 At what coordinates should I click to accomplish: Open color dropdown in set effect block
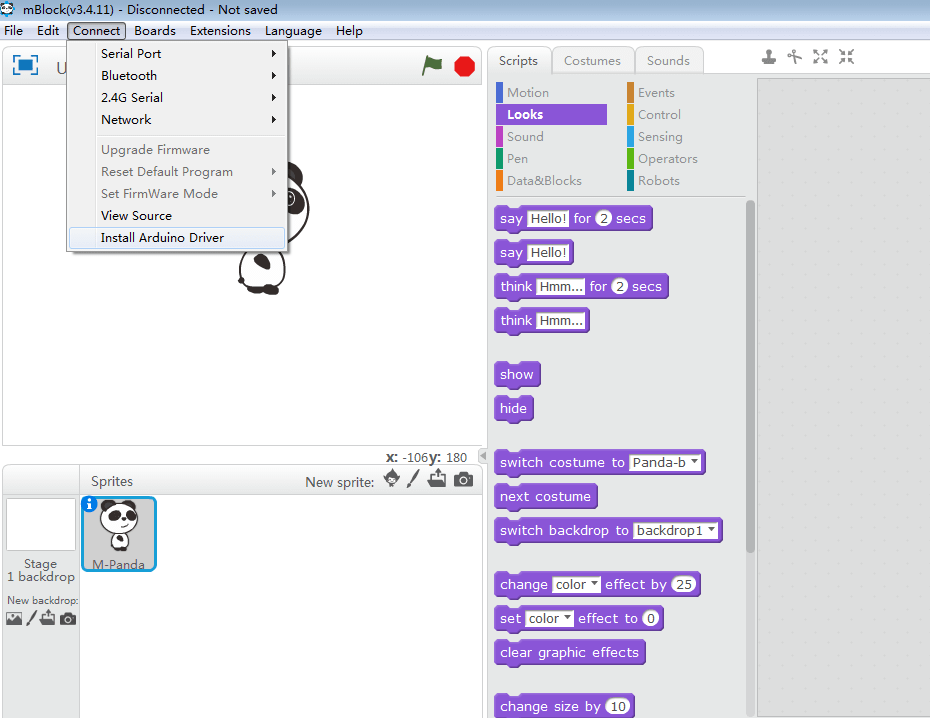[x=550, y=618]
